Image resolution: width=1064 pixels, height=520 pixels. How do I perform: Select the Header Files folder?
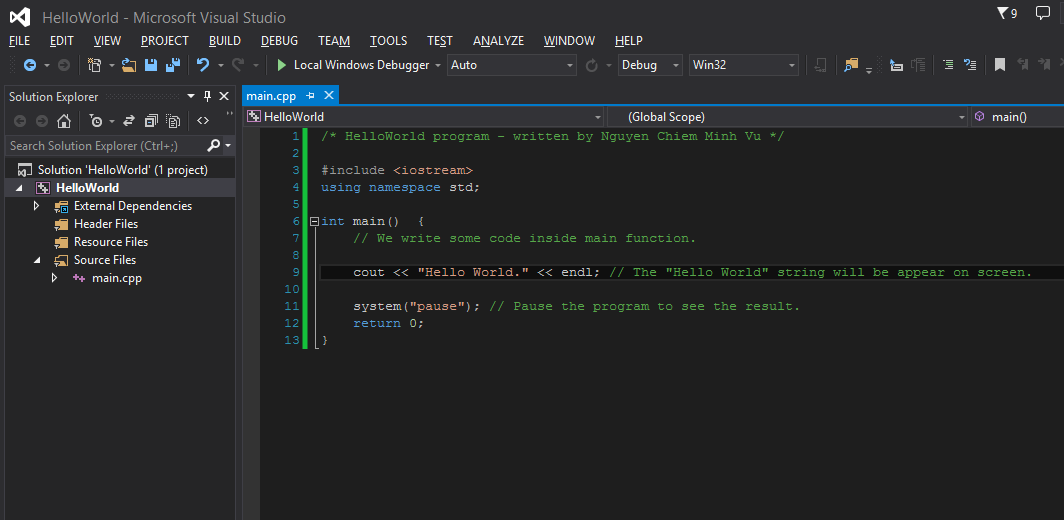click(x=106, y=224)
